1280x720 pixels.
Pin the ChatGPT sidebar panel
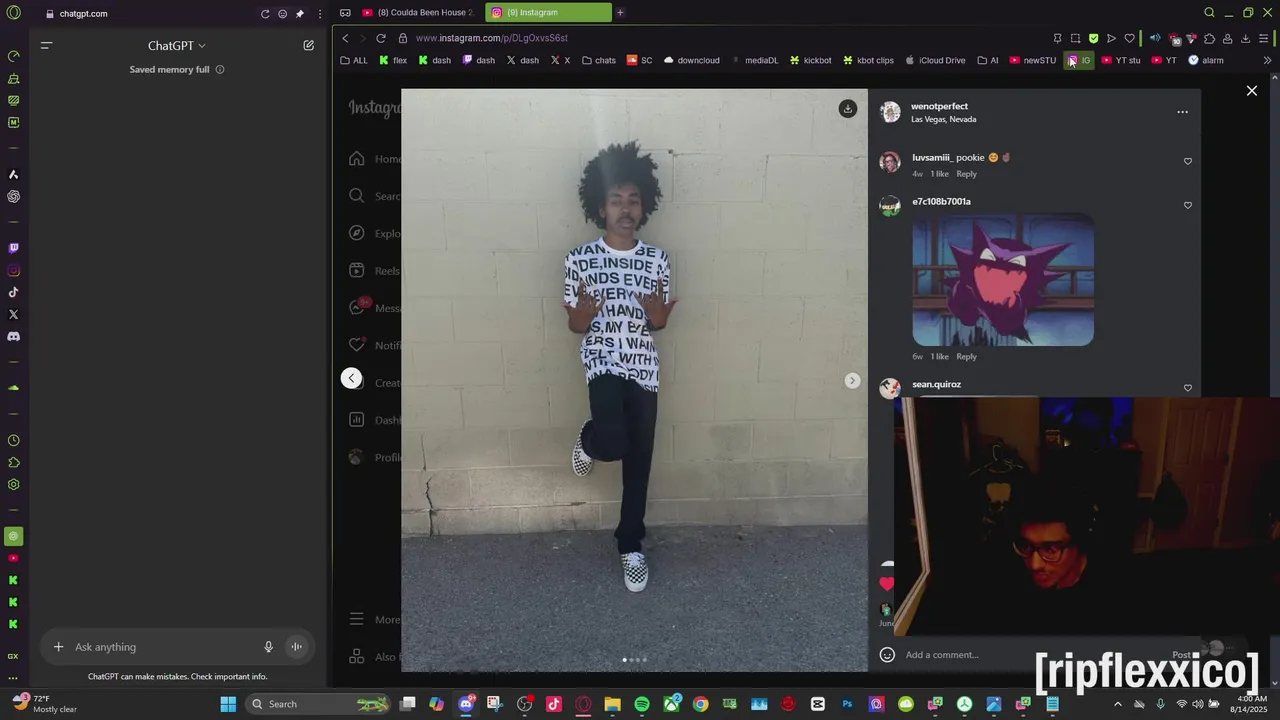tap(300, 14)
